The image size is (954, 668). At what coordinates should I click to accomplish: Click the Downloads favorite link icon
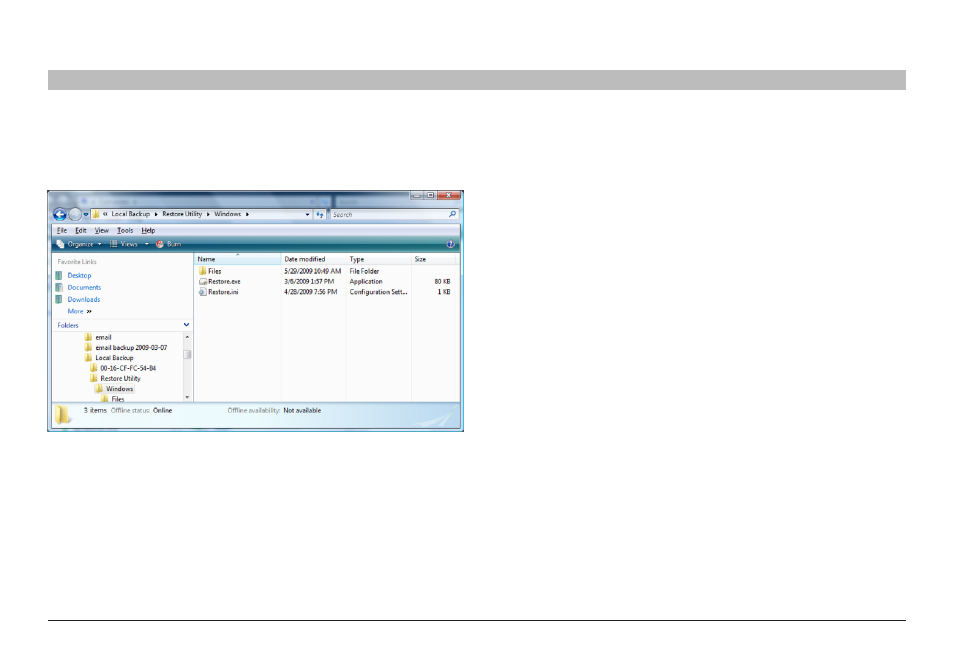(x=59, y=299)
